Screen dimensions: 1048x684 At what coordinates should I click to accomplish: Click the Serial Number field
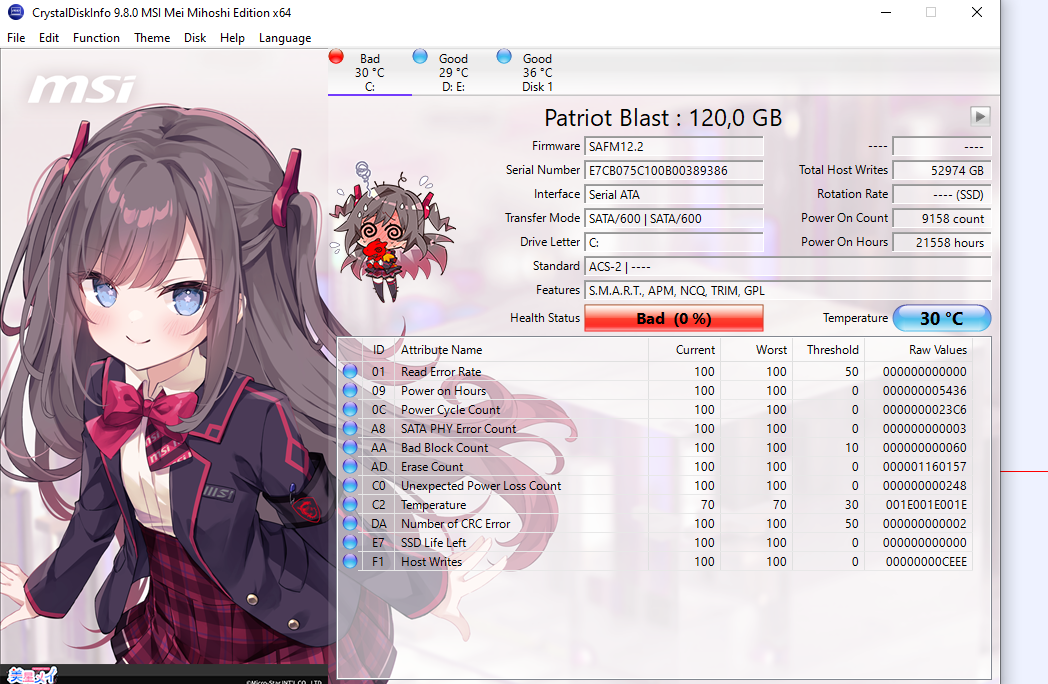[x=674, y=170]
